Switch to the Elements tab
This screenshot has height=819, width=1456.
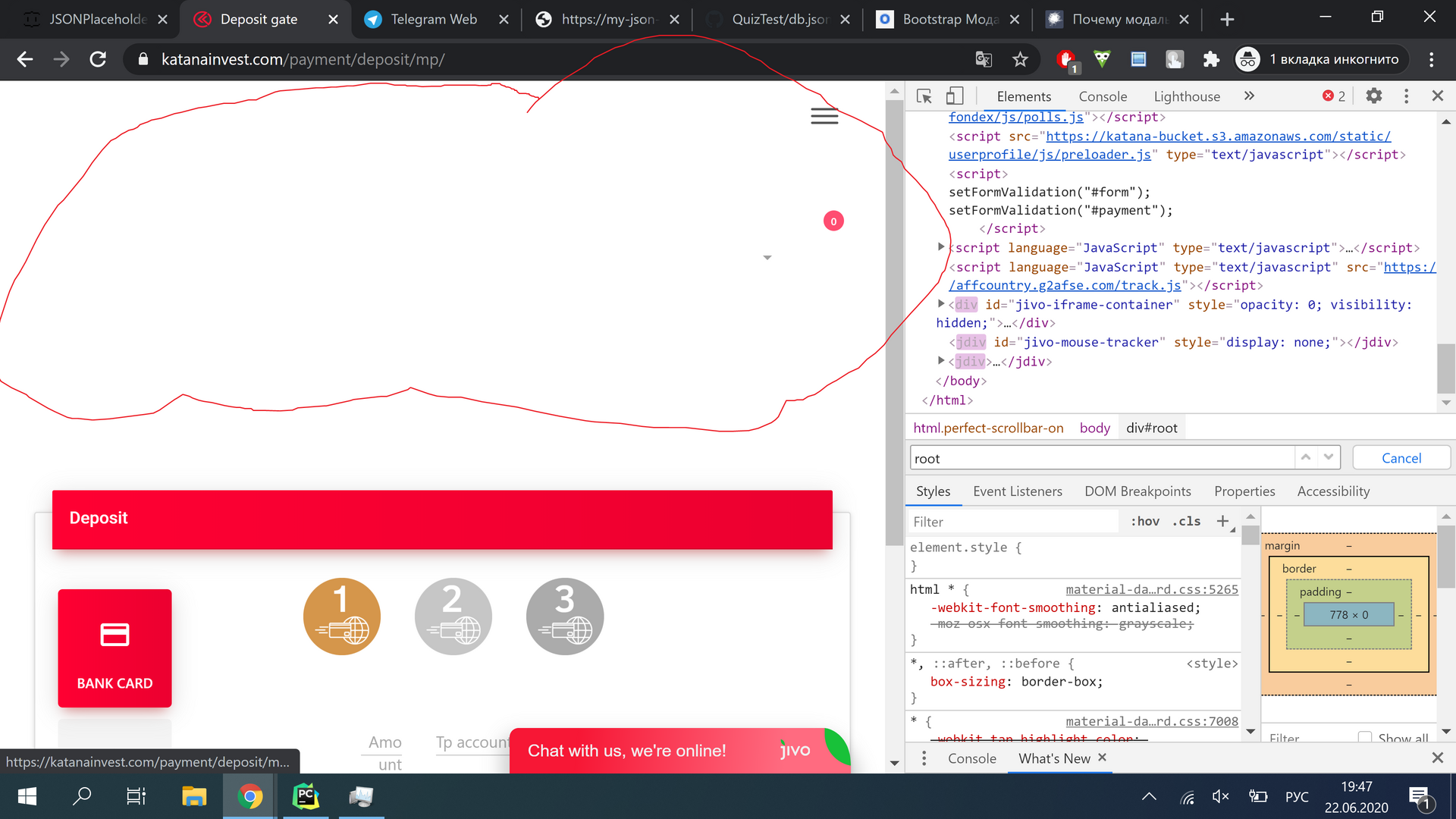(1024, 96)
